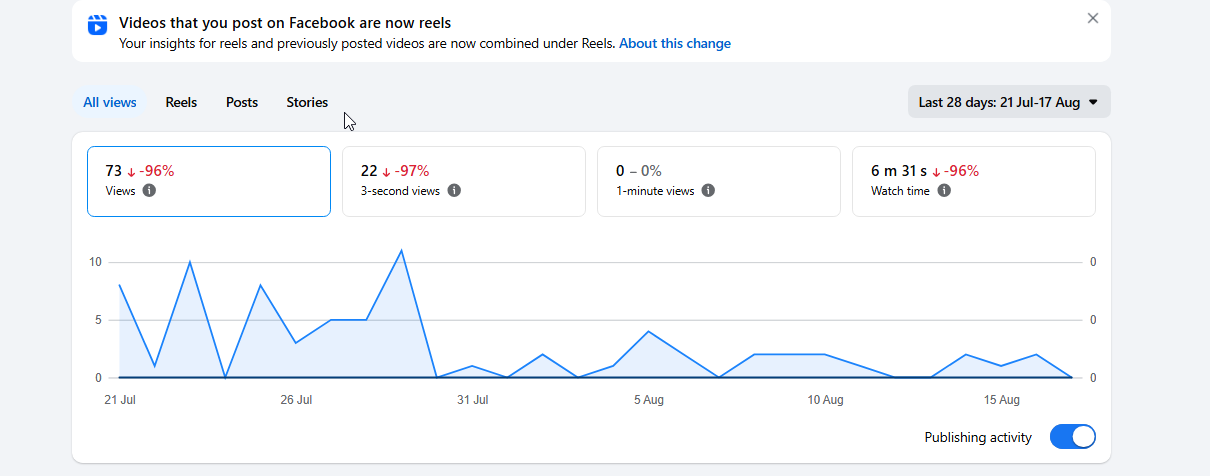Switch to the Posts tab
This screenshot has height=476, width=1210.
[x=242, y=102]
